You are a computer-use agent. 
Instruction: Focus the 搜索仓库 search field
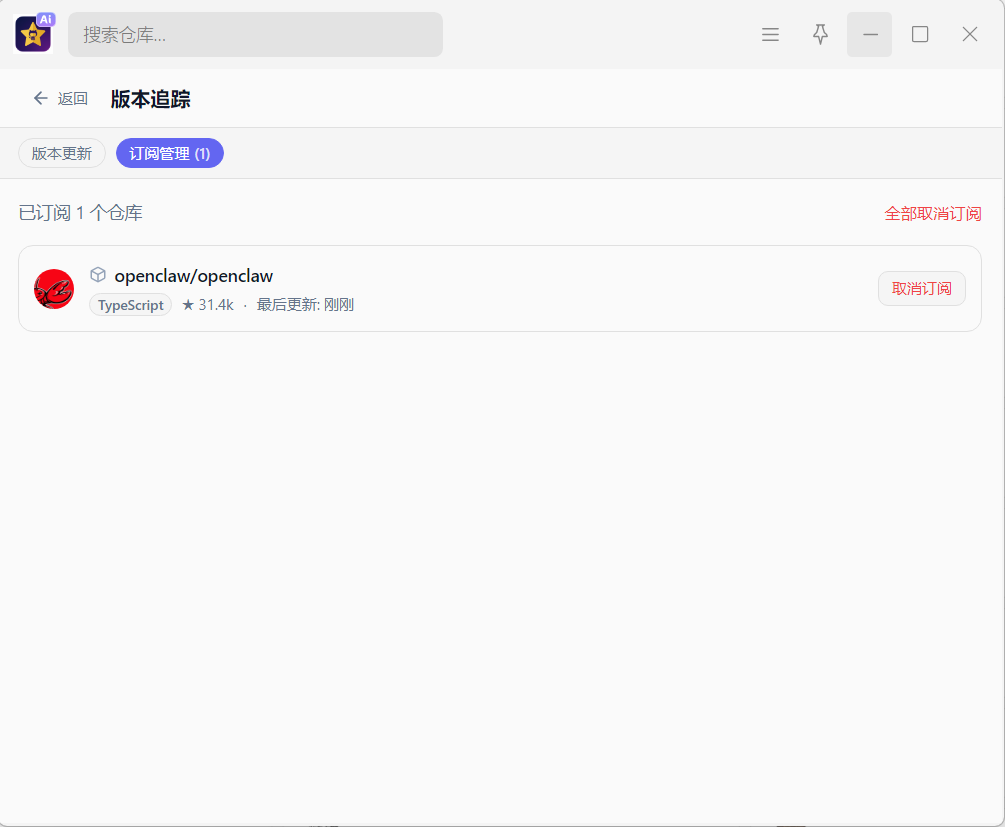tap(255, 35)
